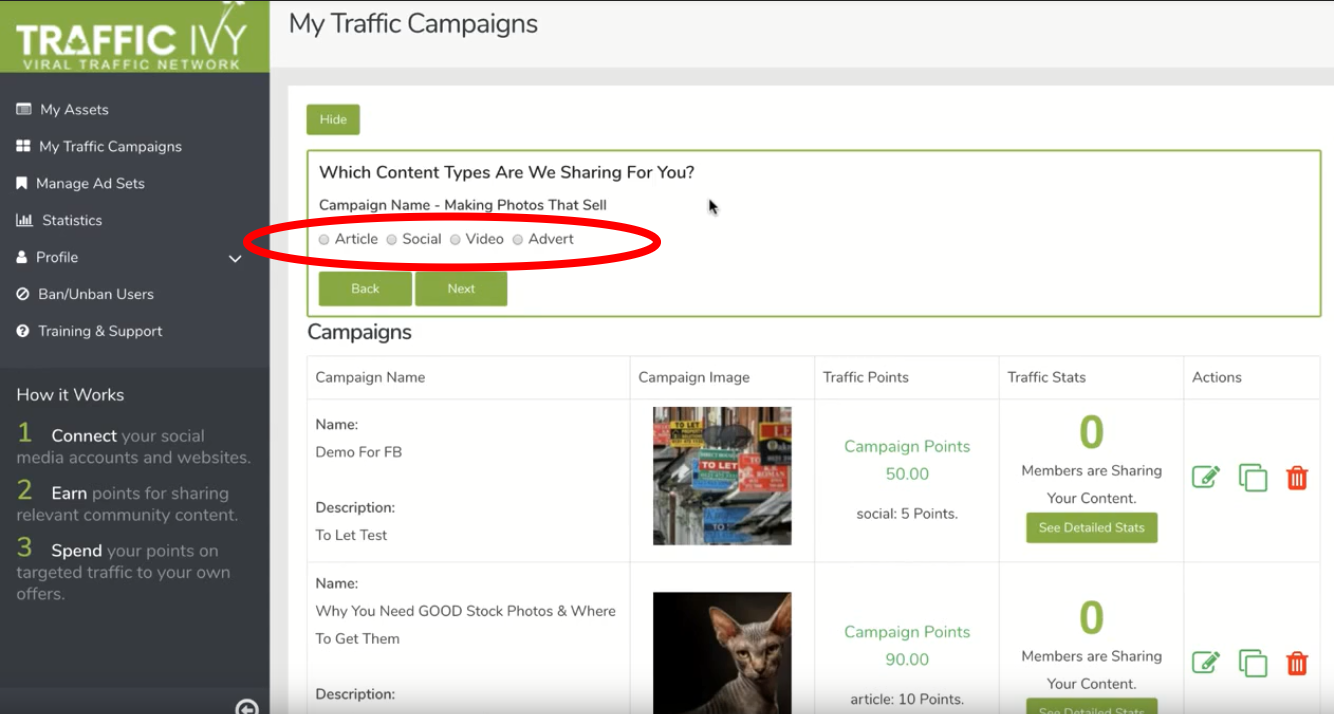Image resolution: width=1334 pixels, height=714 pixels.
Task: Click the "How it Works" heading
Action: (x=70, y=395)
